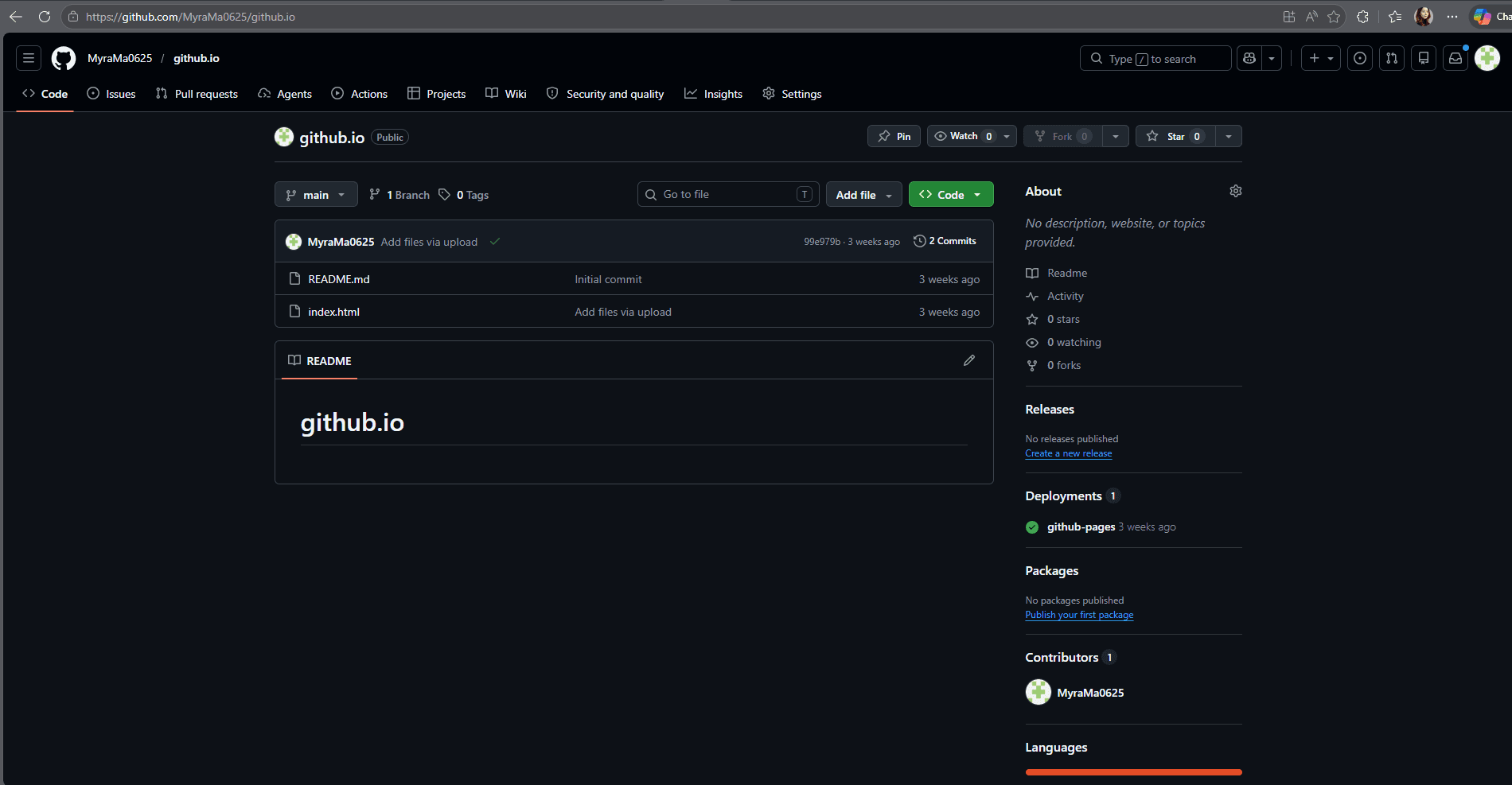Screen dimensions: 1512x785
Task: Open your issues icon in header
Action: click(x=1360, y=58)
